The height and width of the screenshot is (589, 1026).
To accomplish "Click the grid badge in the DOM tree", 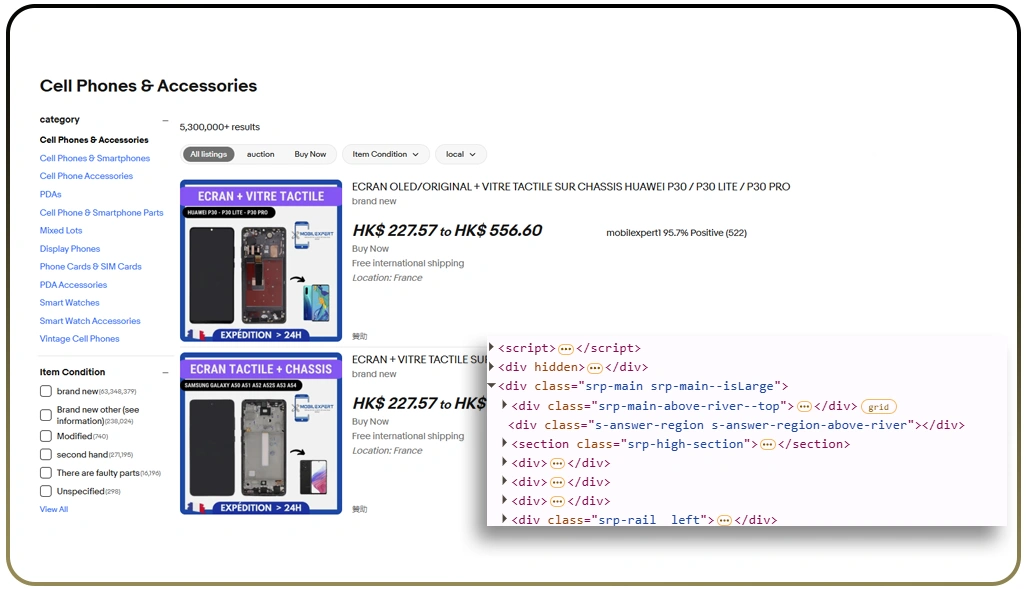I will (878, 407).
